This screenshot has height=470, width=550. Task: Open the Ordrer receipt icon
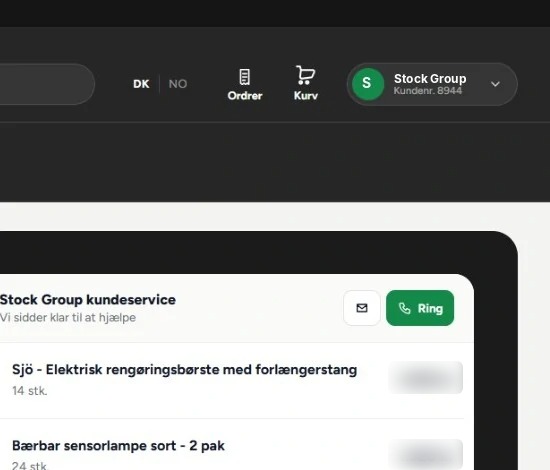(244, 76)
